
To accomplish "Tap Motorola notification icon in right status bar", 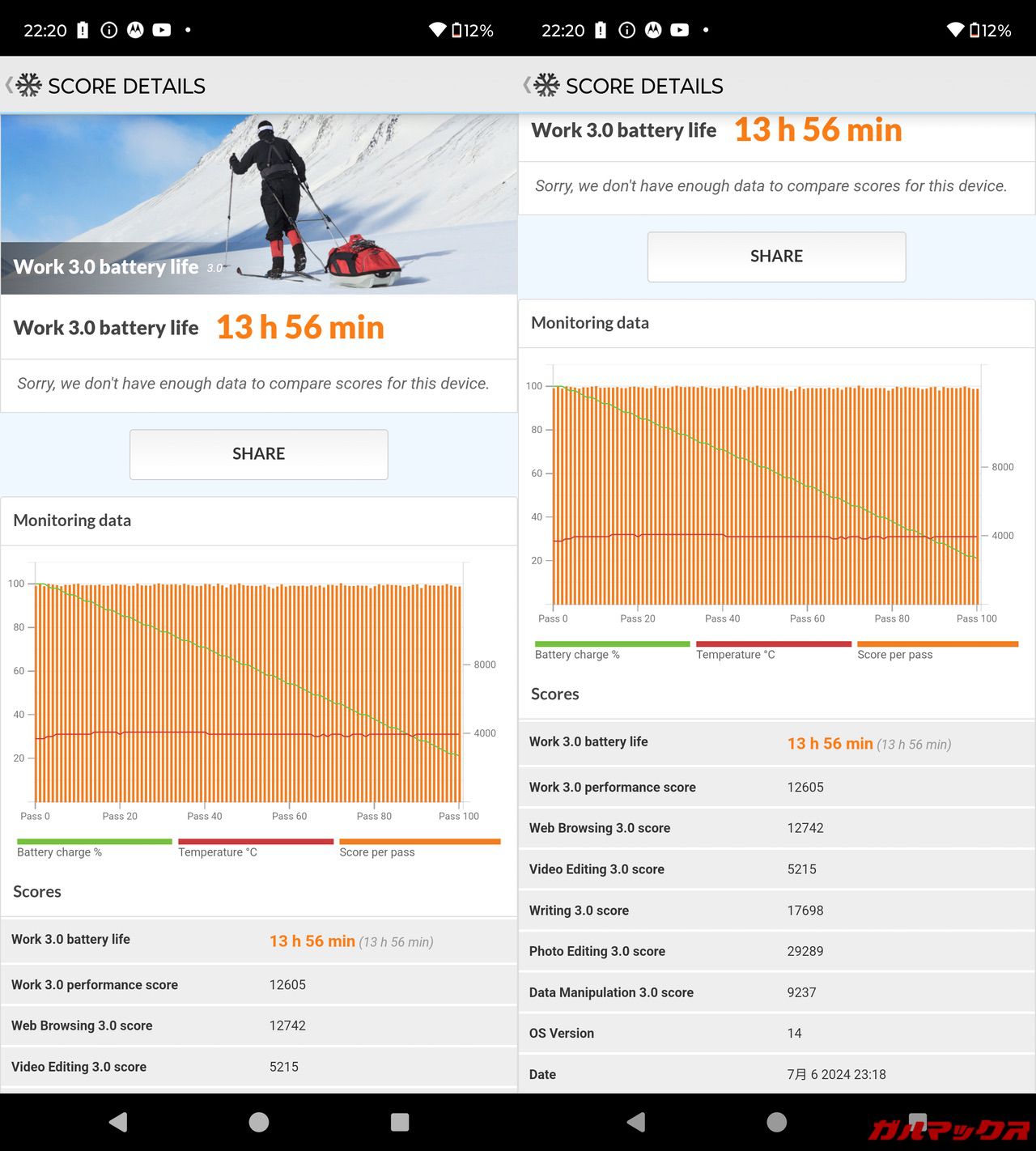I will (653, 30).
